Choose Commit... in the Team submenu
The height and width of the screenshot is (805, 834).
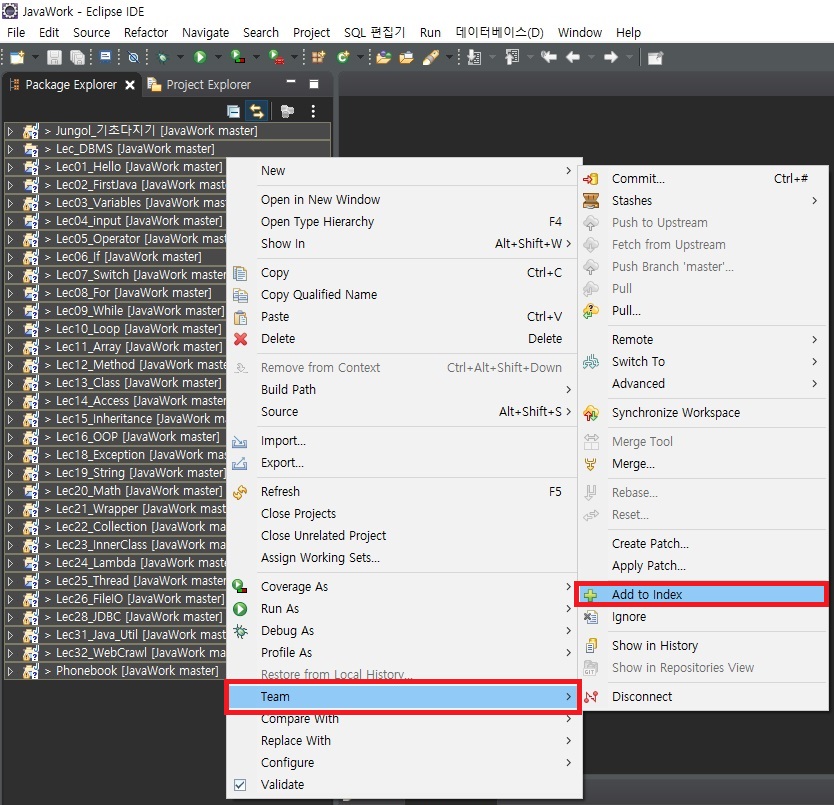[703, 179]
